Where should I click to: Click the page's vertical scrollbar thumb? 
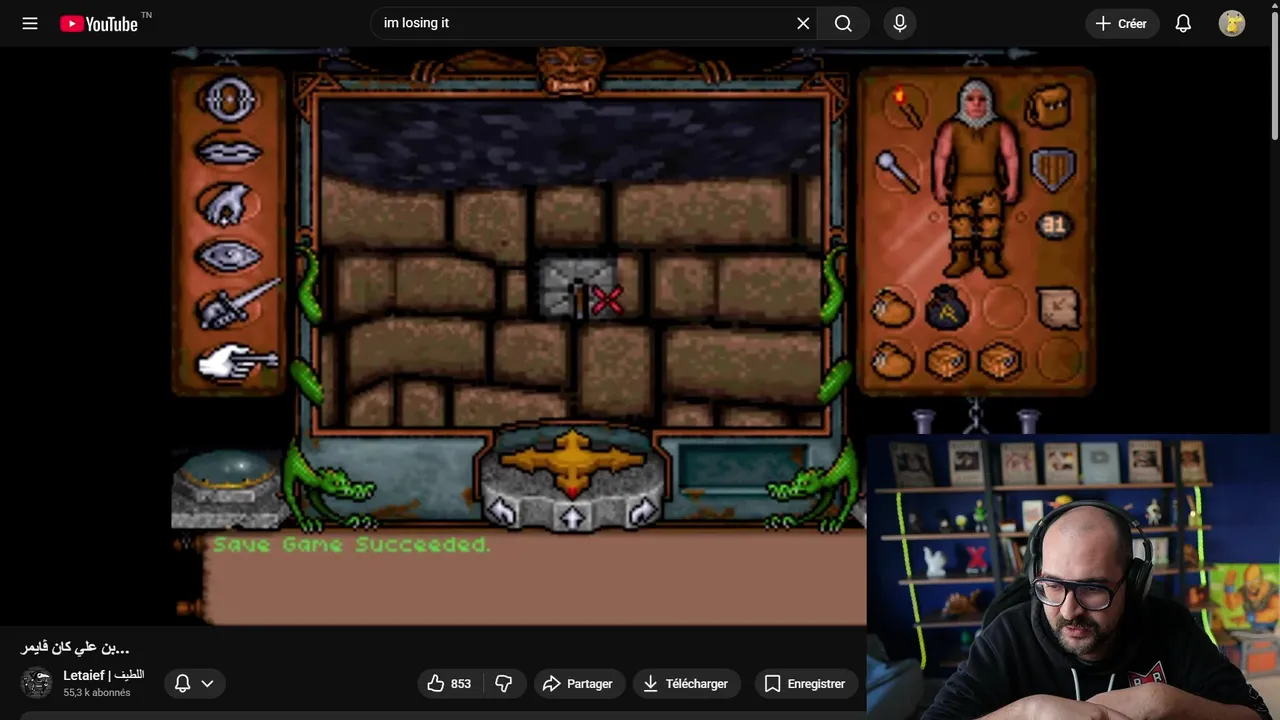1274,75
